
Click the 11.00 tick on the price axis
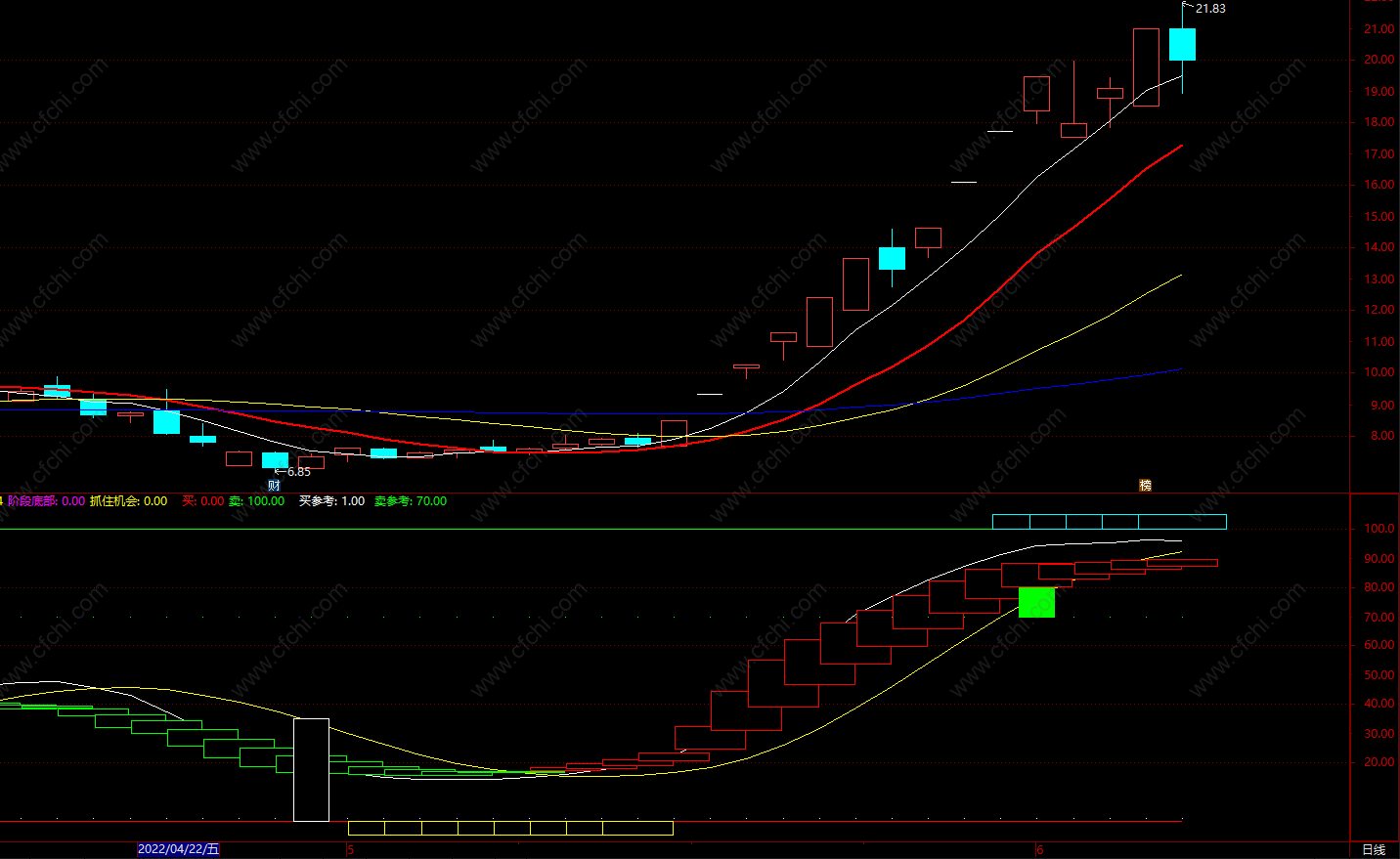pos(1379,342)
